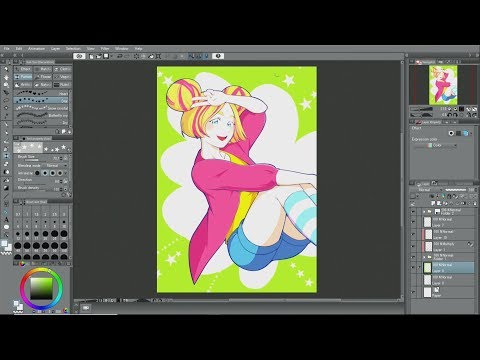Viewport: 480px width, 360px height.
Task: Hide the Folder 1 layer folder
Action: point(414,257)
